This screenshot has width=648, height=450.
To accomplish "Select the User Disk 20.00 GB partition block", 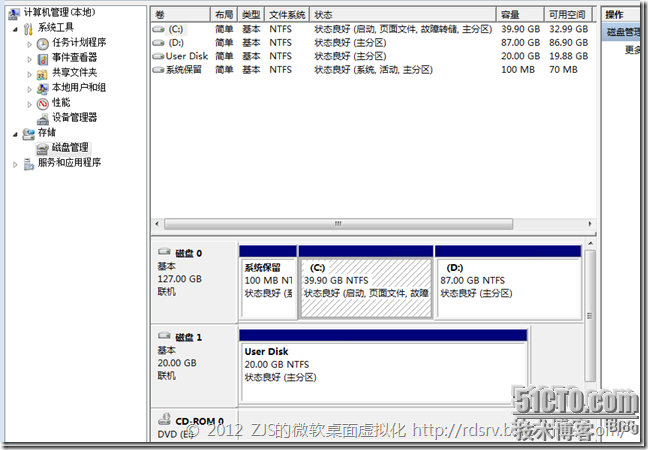I will click(383, 371).
